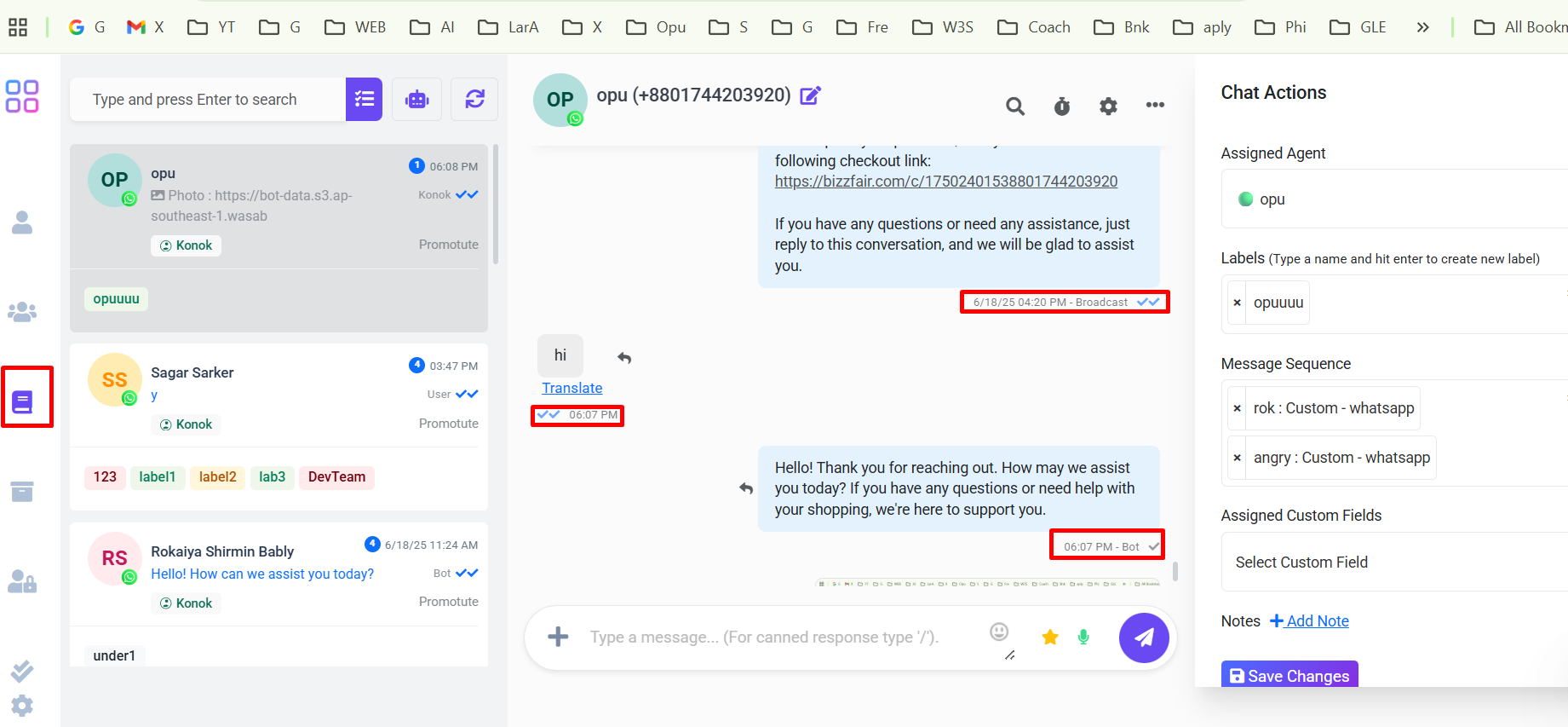Click the Translate link under hi message
Image resolution: width=1568 pixels, height=727 pixels.
click(x=571, y=389)
